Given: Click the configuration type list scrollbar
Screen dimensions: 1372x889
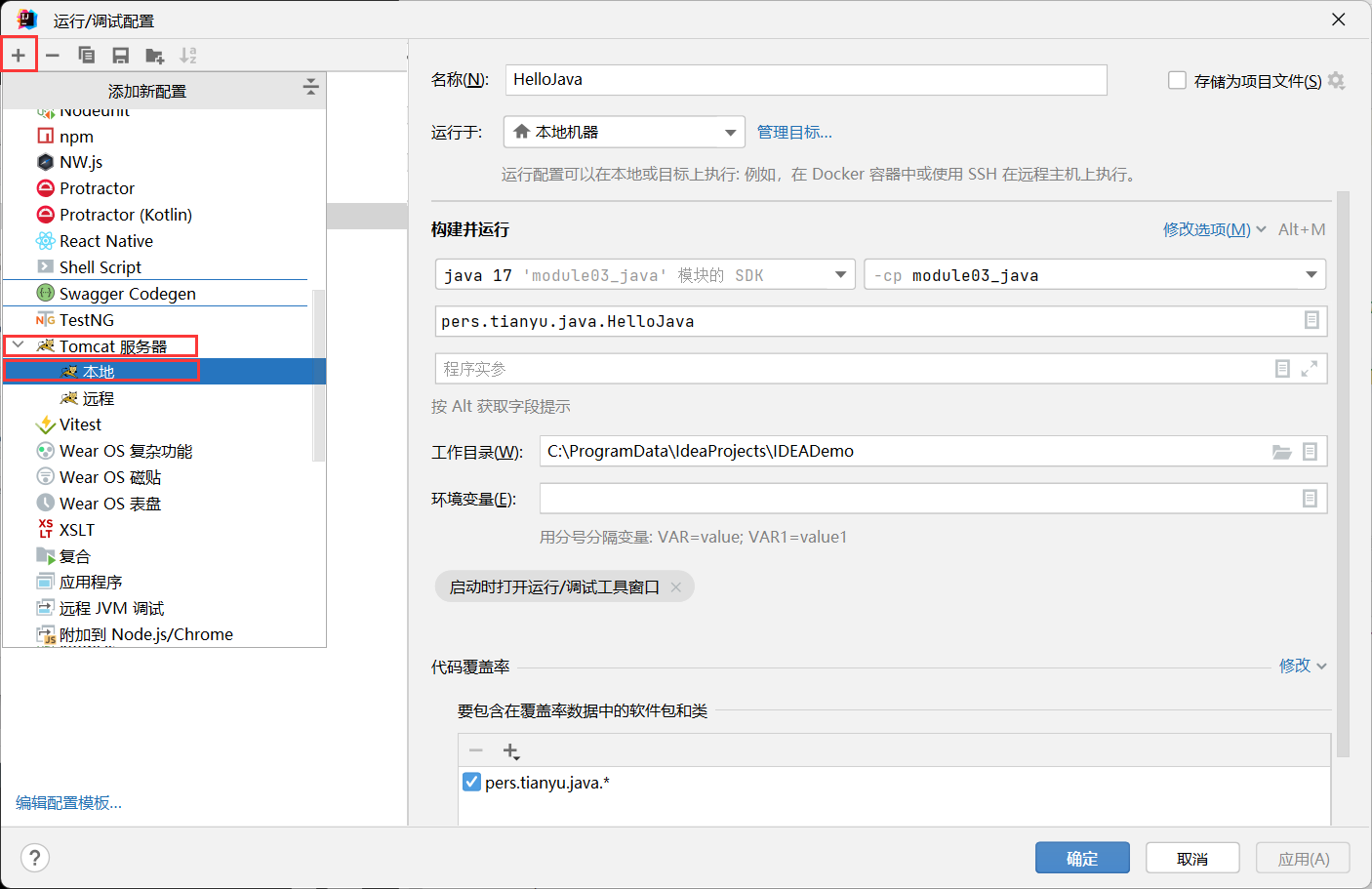Looking at the screenshot, I should click(x=317, y=375).
